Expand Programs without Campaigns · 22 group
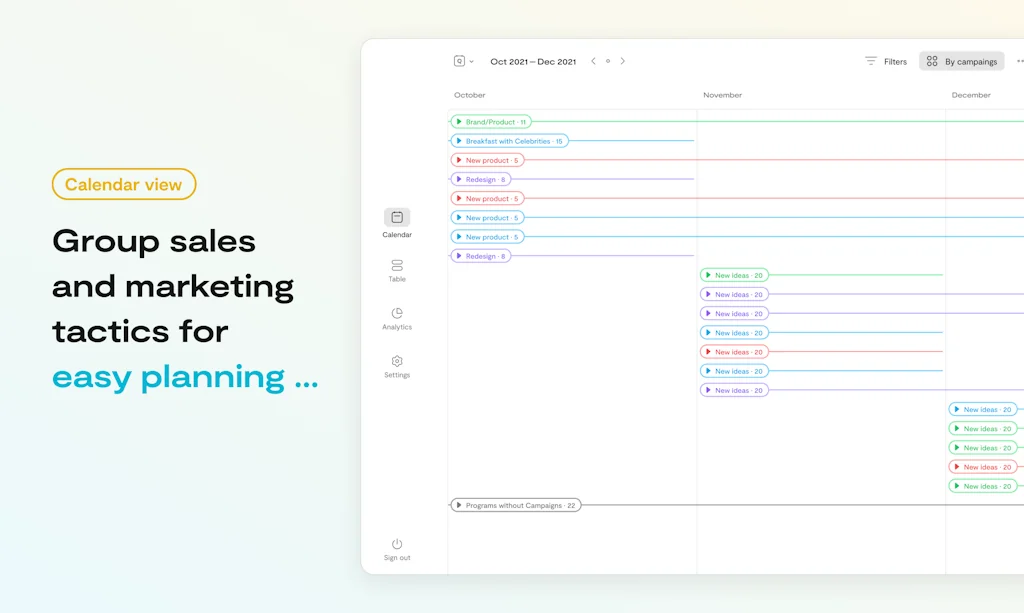This screenshot has width=1024, height=613. tap(515, 505)
